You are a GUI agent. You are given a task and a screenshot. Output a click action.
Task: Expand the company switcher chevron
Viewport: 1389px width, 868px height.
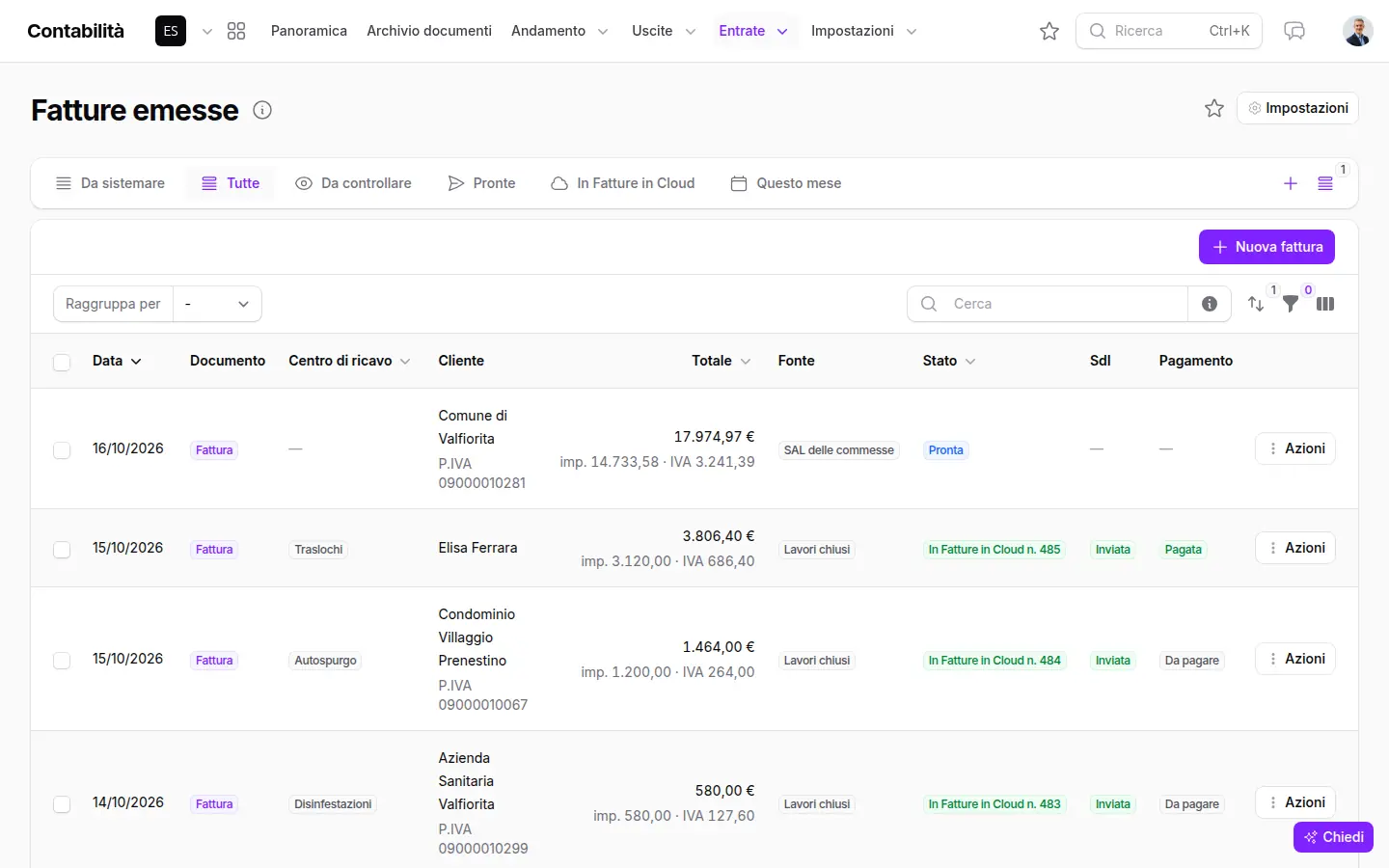click(x=207, y=31)
